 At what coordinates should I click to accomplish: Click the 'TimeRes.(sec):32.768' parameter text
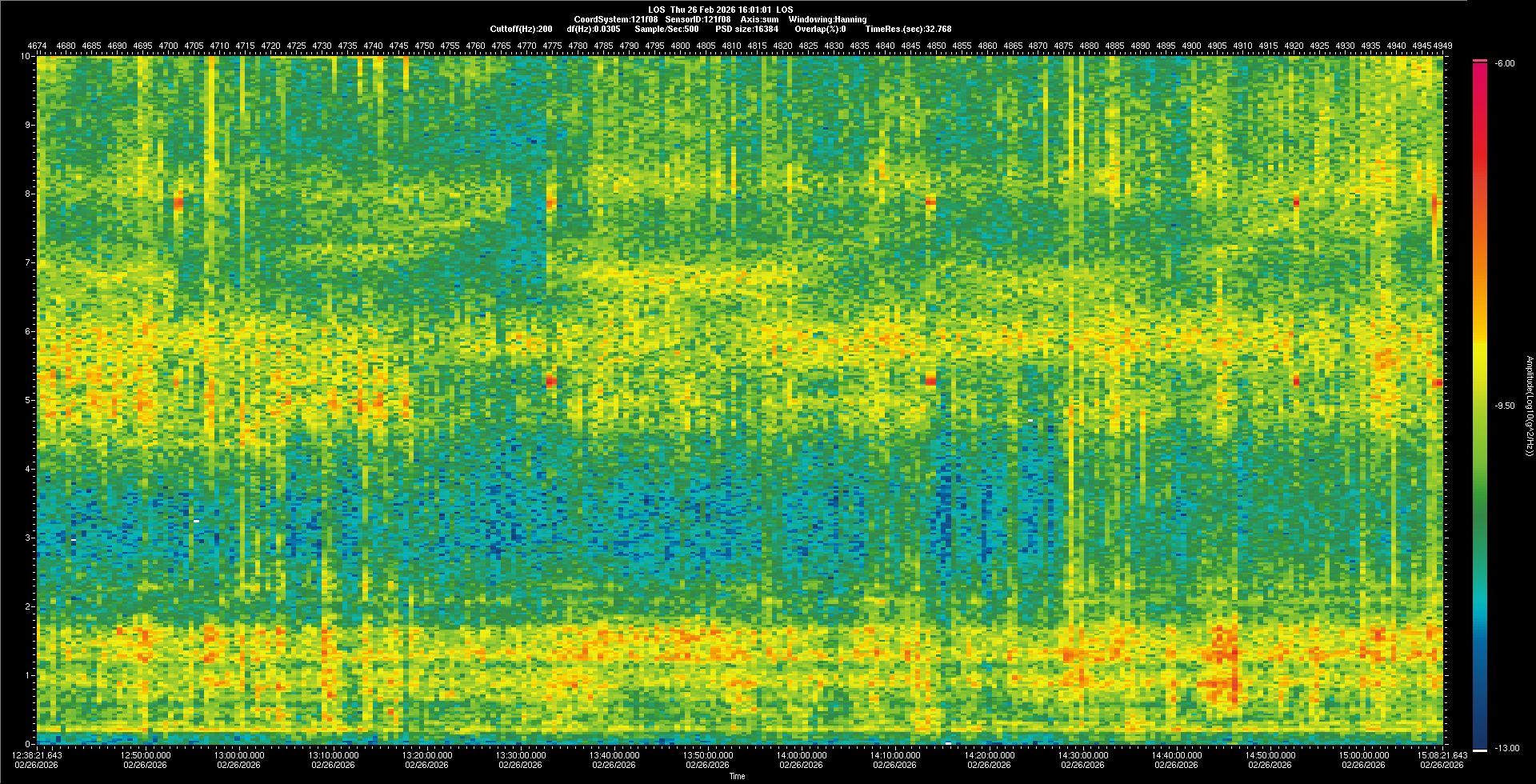[x=908, y=29]
